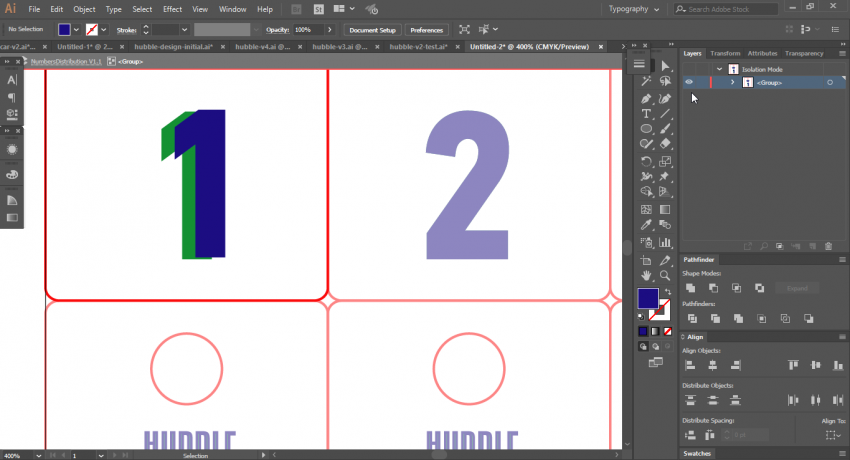The width and height of the screenshot is (850, 460).
Task: Click the Document Setup button
Action: (x=372, y=30)
